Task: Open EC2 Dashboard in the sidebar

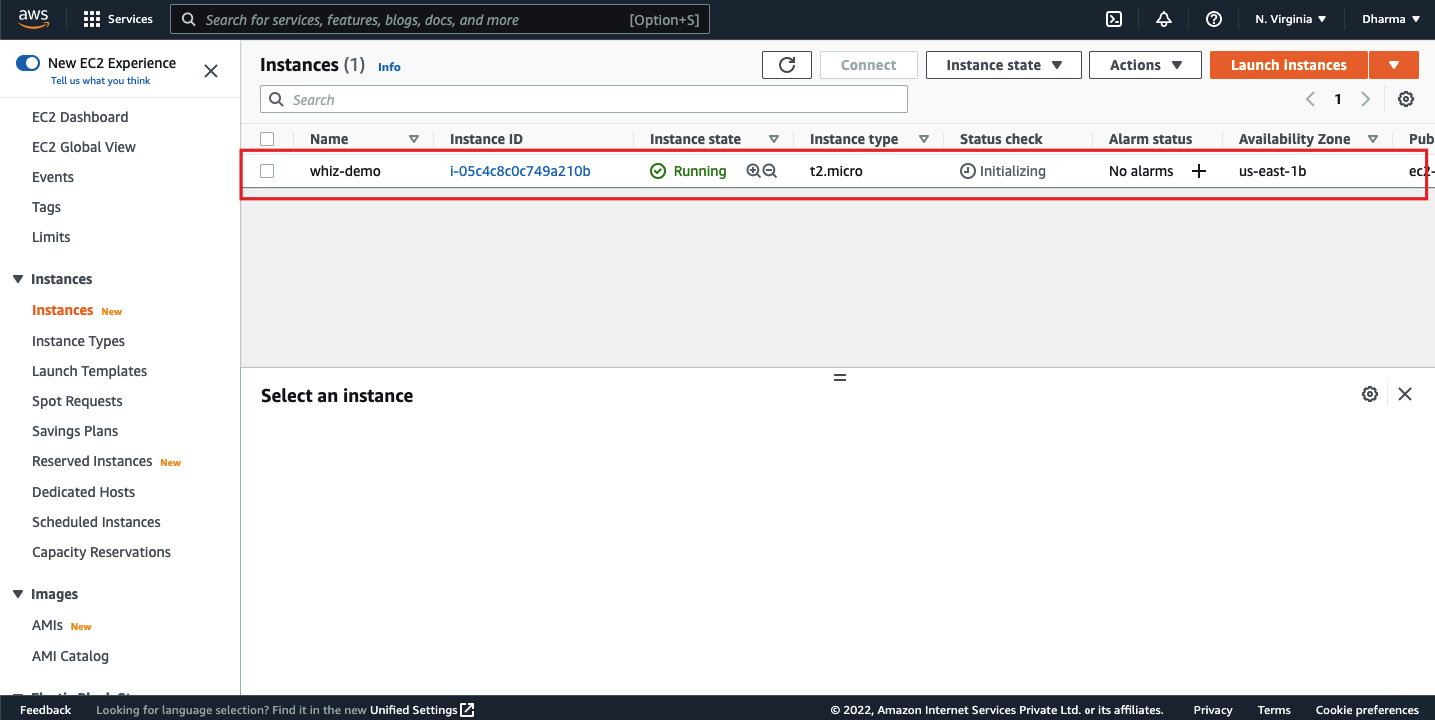Action: pos(80,117)
